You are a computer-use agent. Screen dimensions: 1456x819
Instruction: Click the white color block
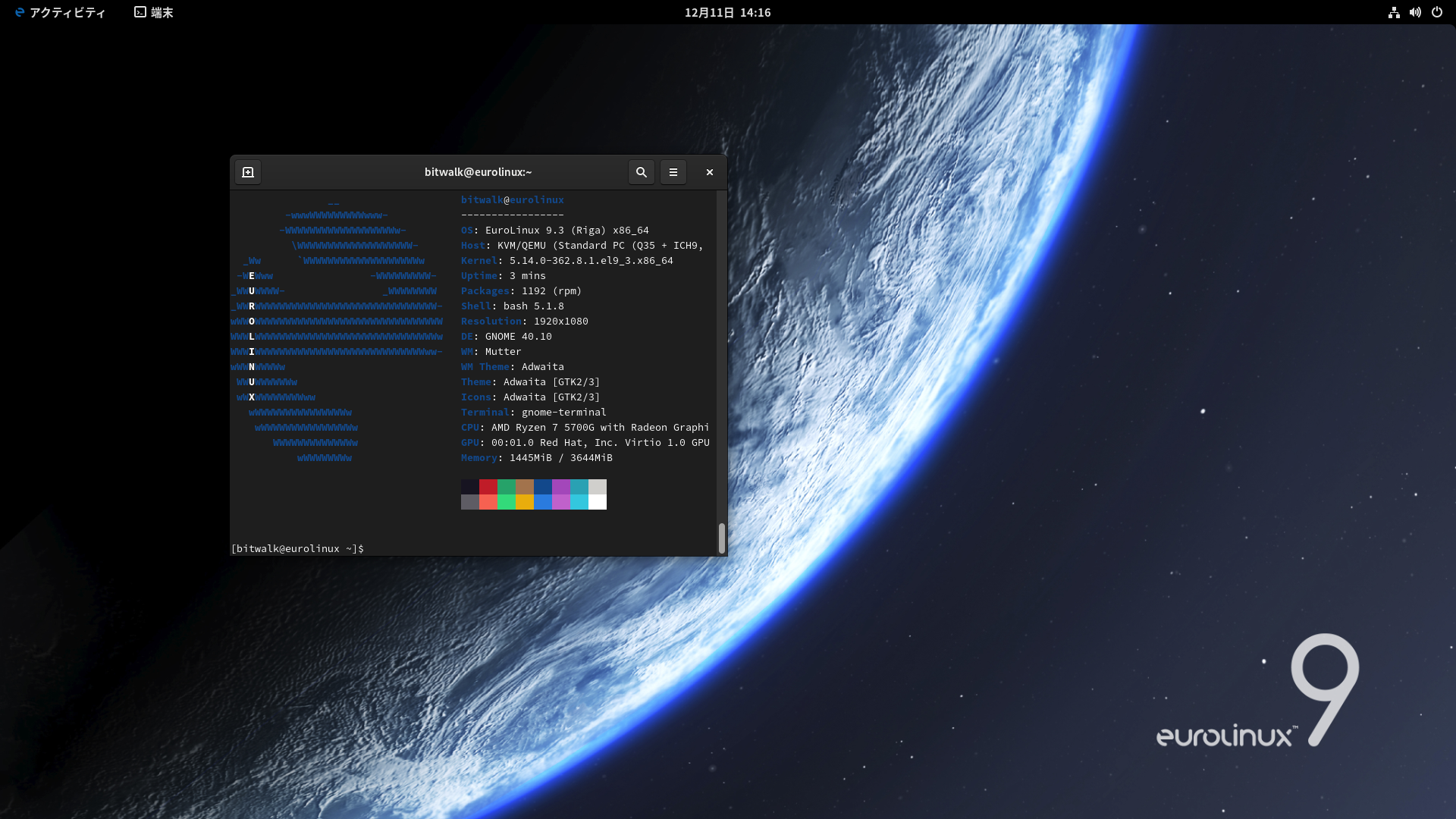pos(597,502)
